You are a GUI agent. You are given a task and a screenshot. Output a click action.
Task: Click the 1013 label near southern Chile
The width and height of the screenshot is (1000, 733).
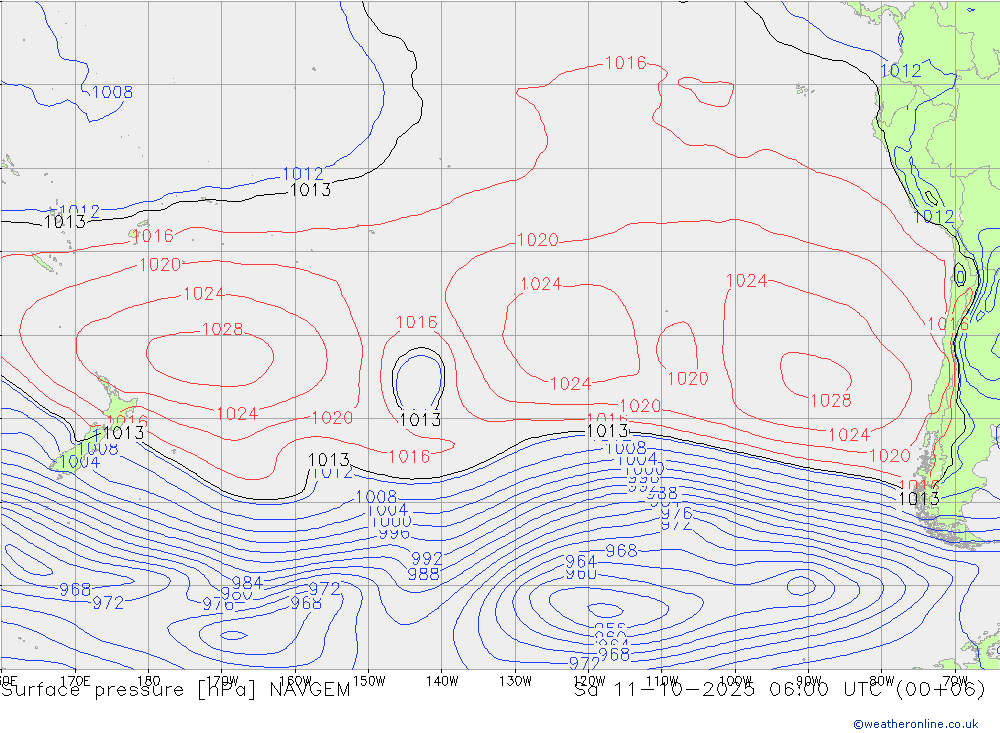click(918, 498)
